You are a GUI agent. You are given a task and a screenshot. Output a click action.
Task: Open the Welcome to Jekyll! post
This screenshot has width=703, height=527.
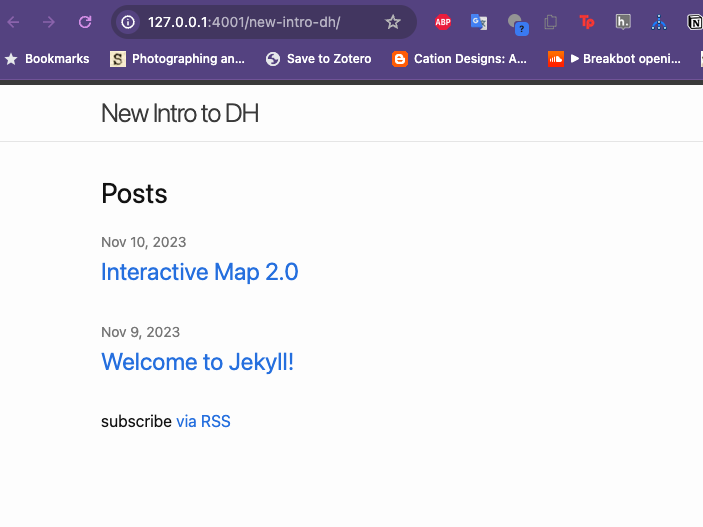click(x=197, y=362)
